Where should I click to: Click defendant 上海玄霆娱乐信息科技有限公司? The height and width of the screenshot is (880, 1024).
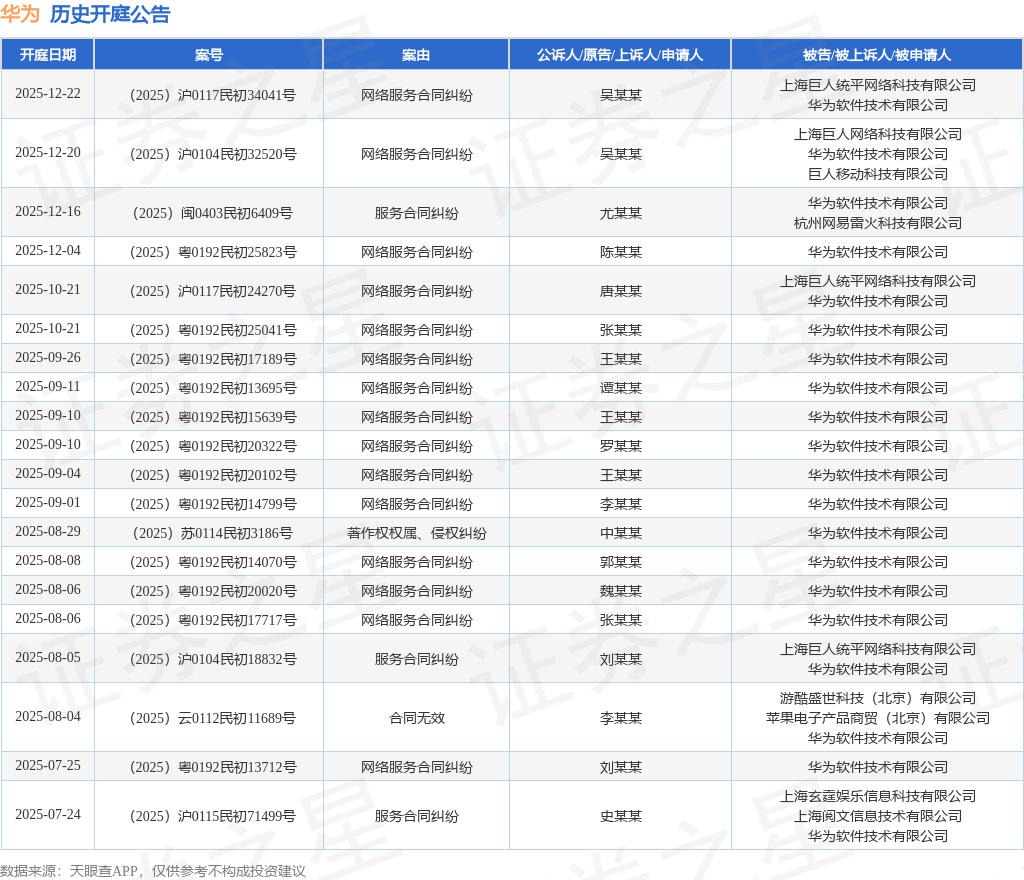878,796
